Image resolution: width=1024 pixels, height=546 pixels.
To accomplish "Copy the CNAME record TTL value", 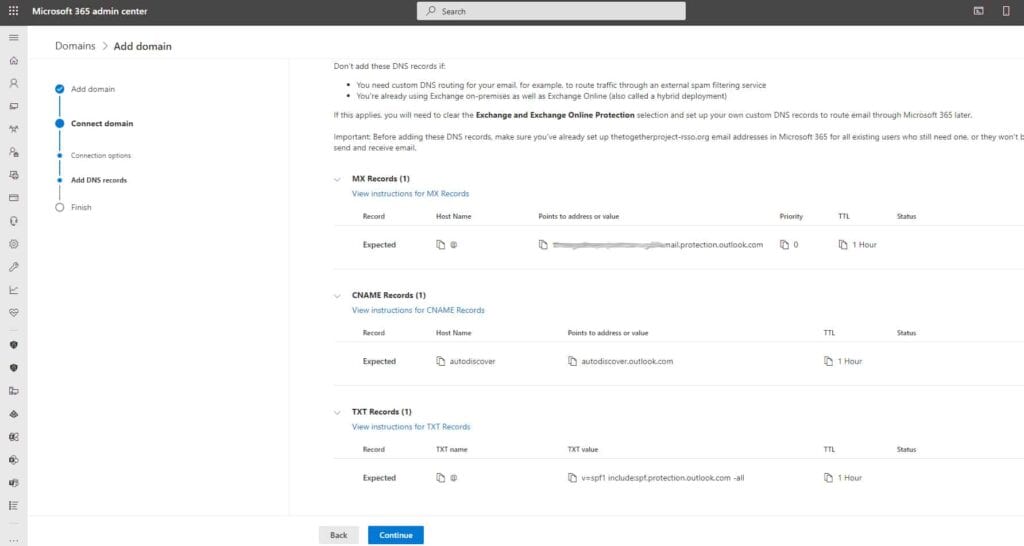I will 828,361.
